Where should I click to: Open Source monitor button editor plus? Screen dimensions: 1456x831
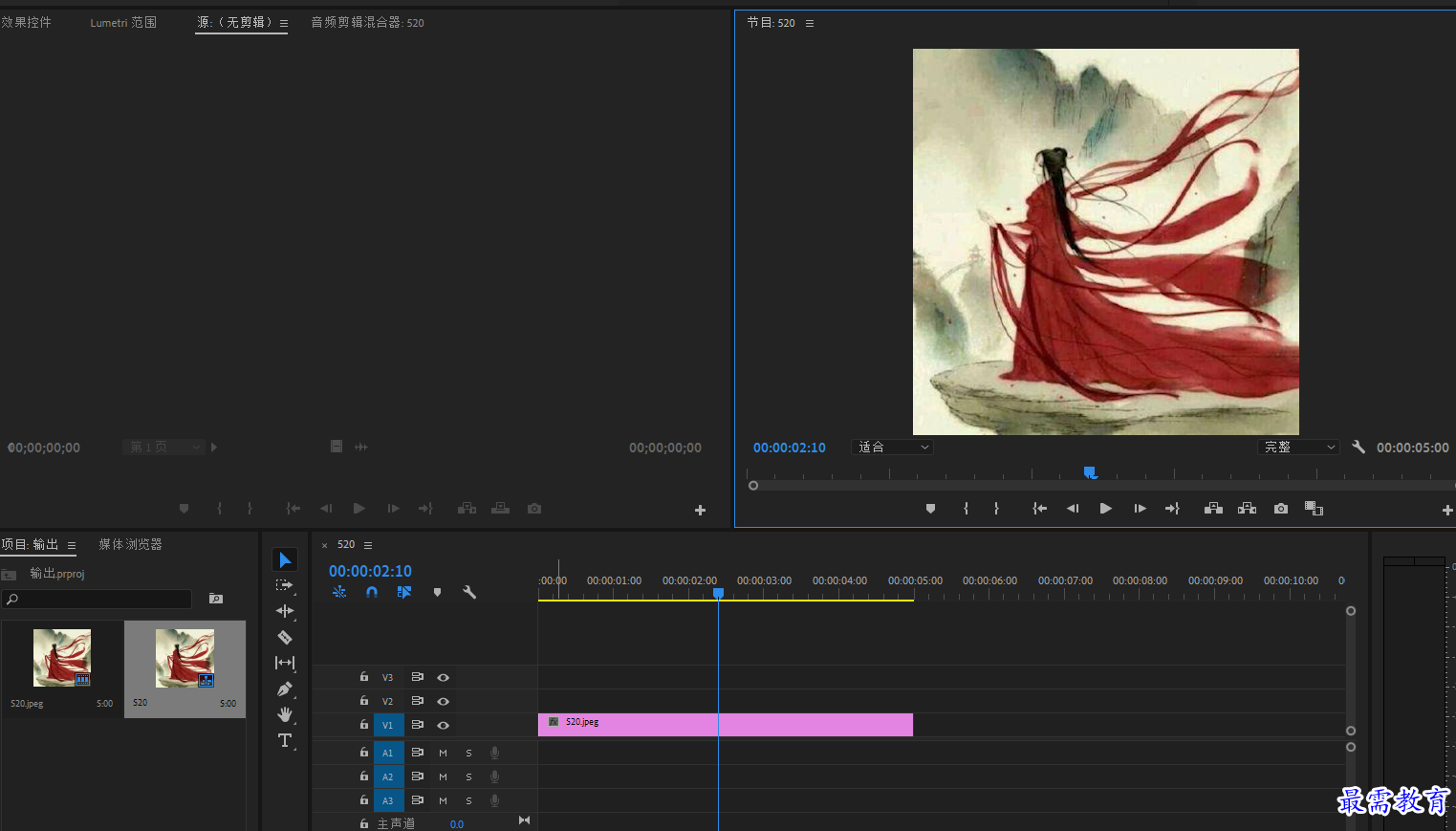700,511
